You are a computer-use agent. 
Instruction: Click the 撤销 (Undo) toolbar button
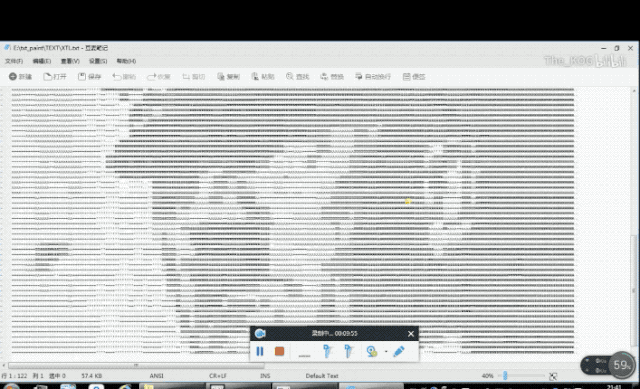pyautogui.click(x=124, y=76)
